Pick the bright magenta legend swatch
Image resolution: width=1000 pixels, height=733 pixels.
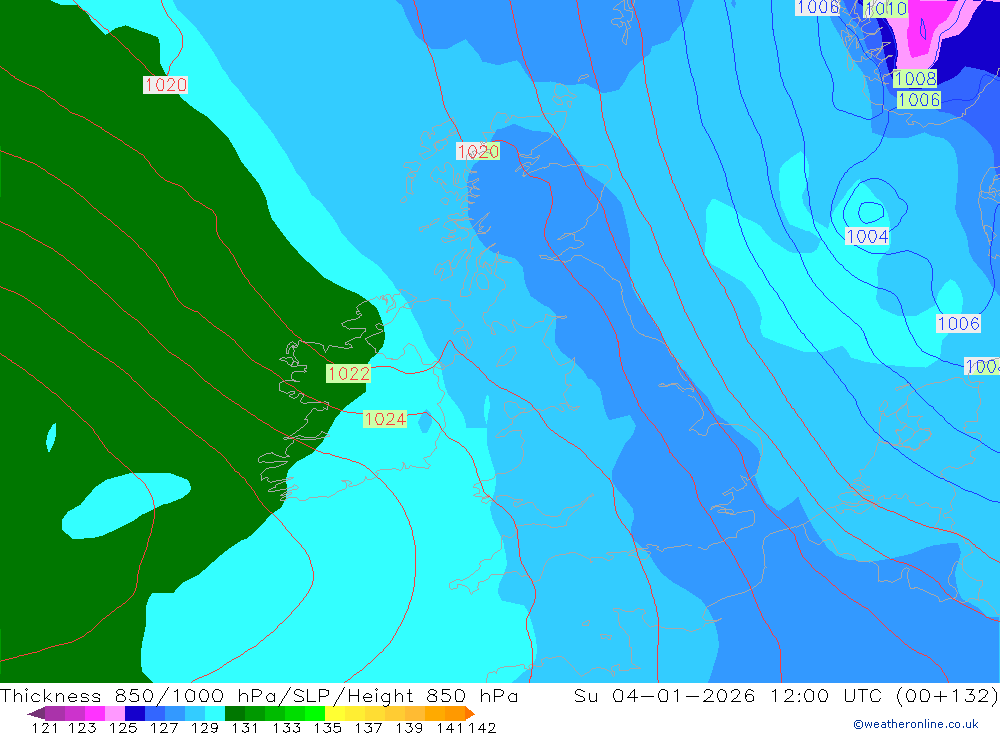point(94,713)
